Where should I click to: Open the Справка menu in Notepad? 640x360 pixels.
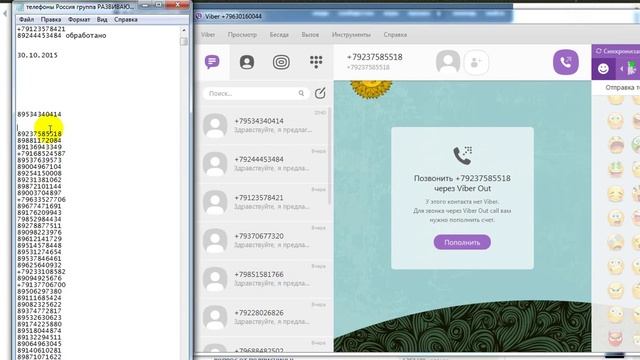tap(126, 19)
